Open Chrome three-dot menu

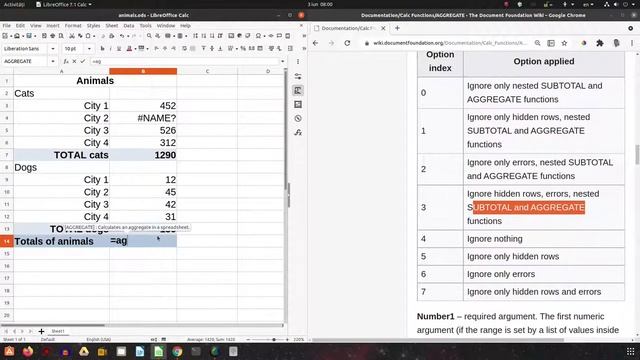pyautogui.click(x=631, y=43)
